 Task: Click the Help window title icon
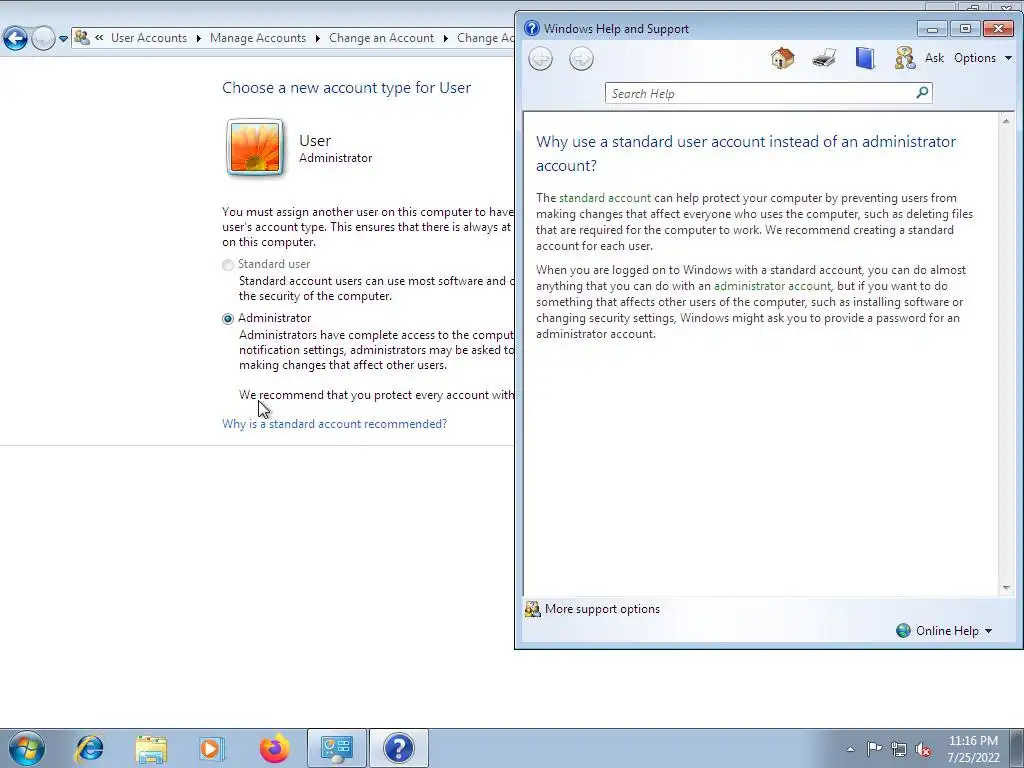(x=532, y=28)
